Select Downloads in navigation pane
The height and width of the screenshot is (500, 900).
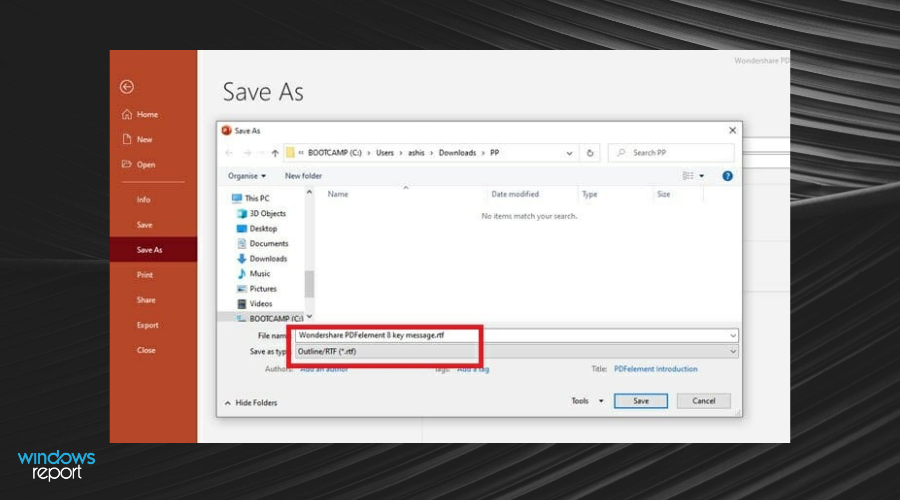262,259
